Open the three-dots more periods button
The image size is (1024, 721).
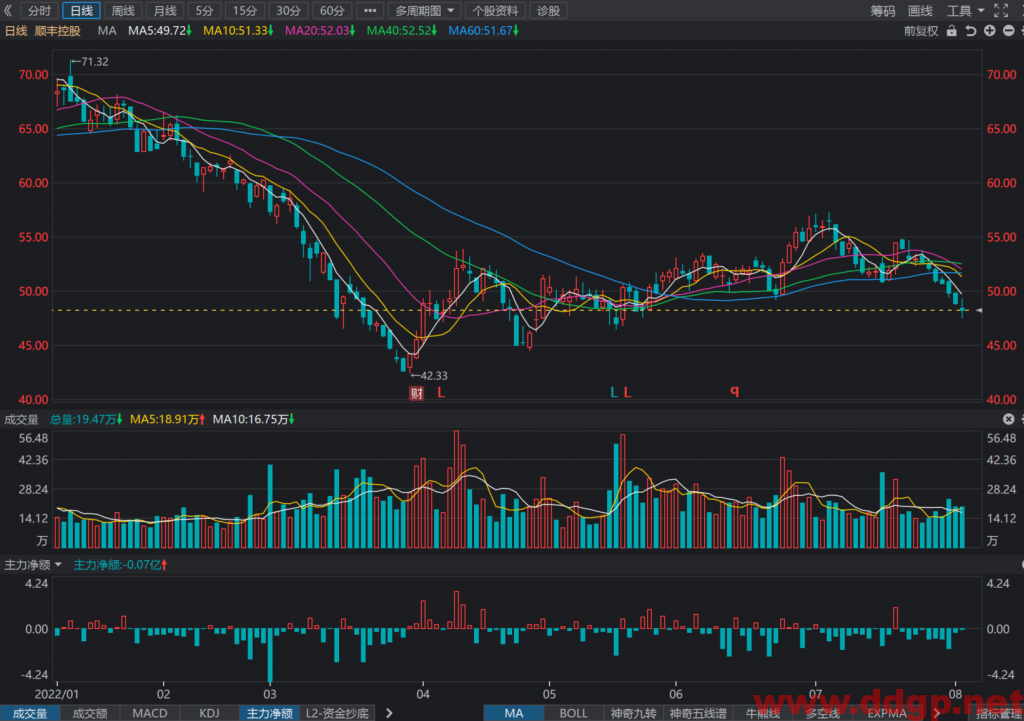[370, 10]
